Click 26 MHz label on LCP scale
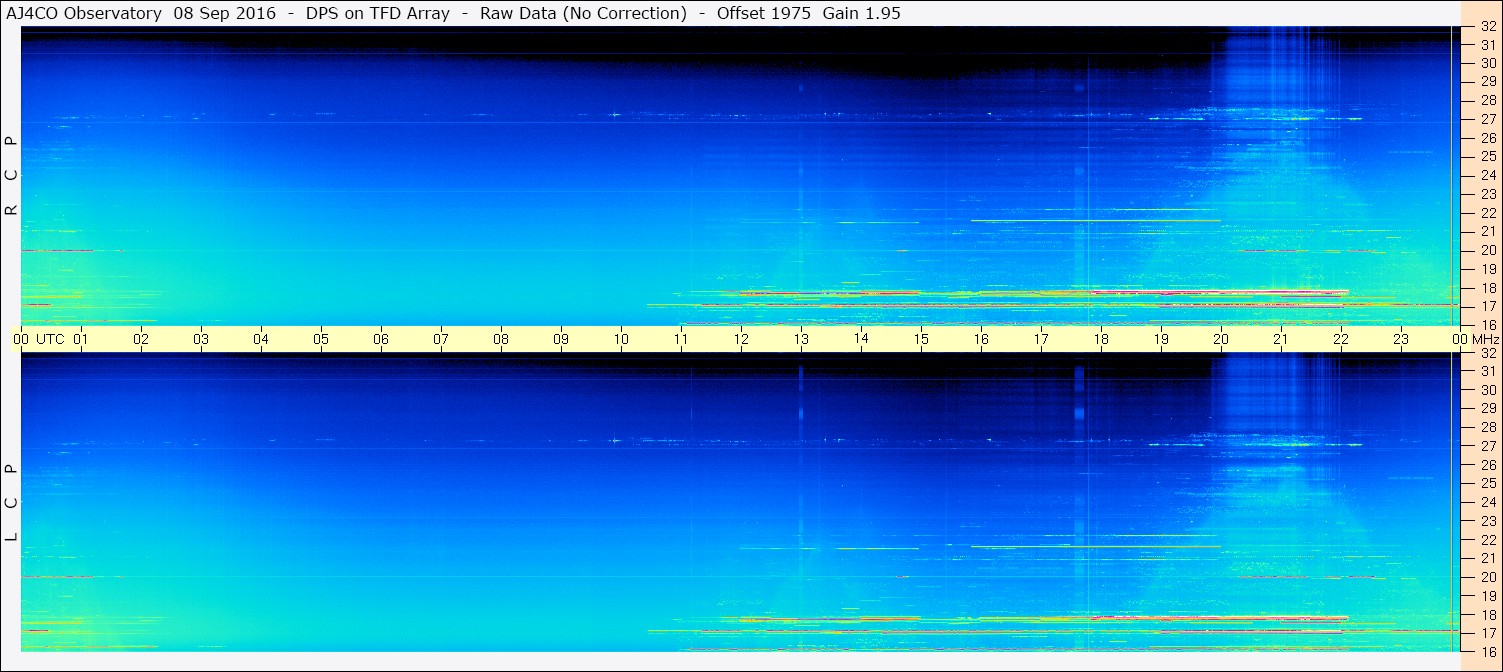This screenshot has width=1503, height=672. click(1487, 465)
